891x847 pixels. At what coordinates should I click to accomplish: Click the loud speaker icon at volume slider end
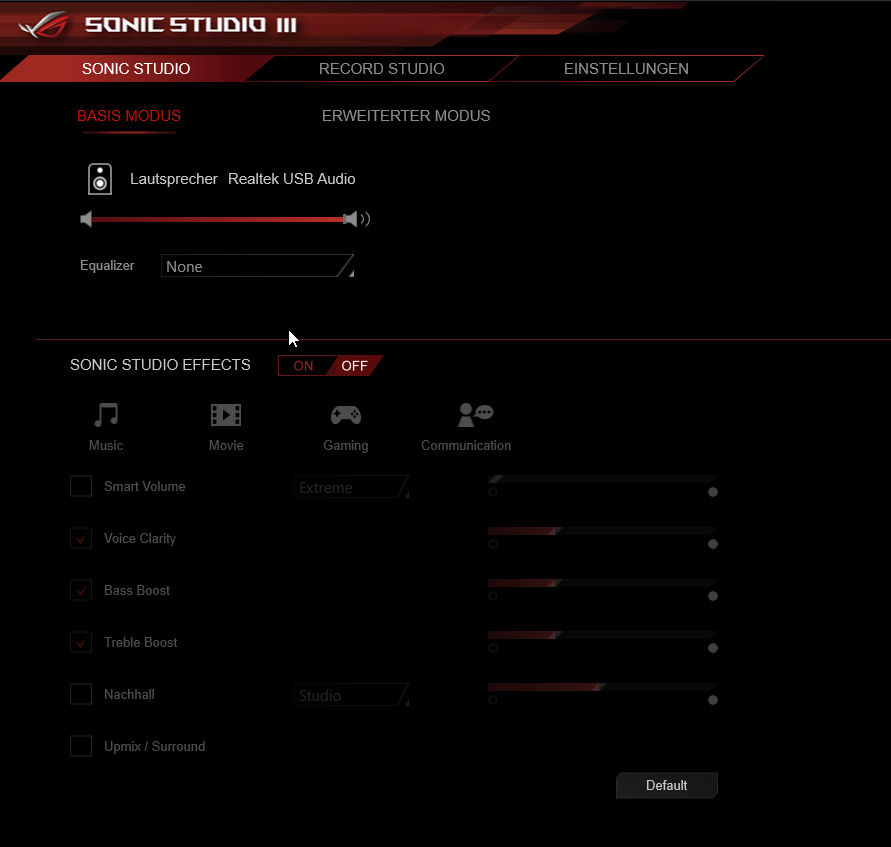(x=357, y=219)
